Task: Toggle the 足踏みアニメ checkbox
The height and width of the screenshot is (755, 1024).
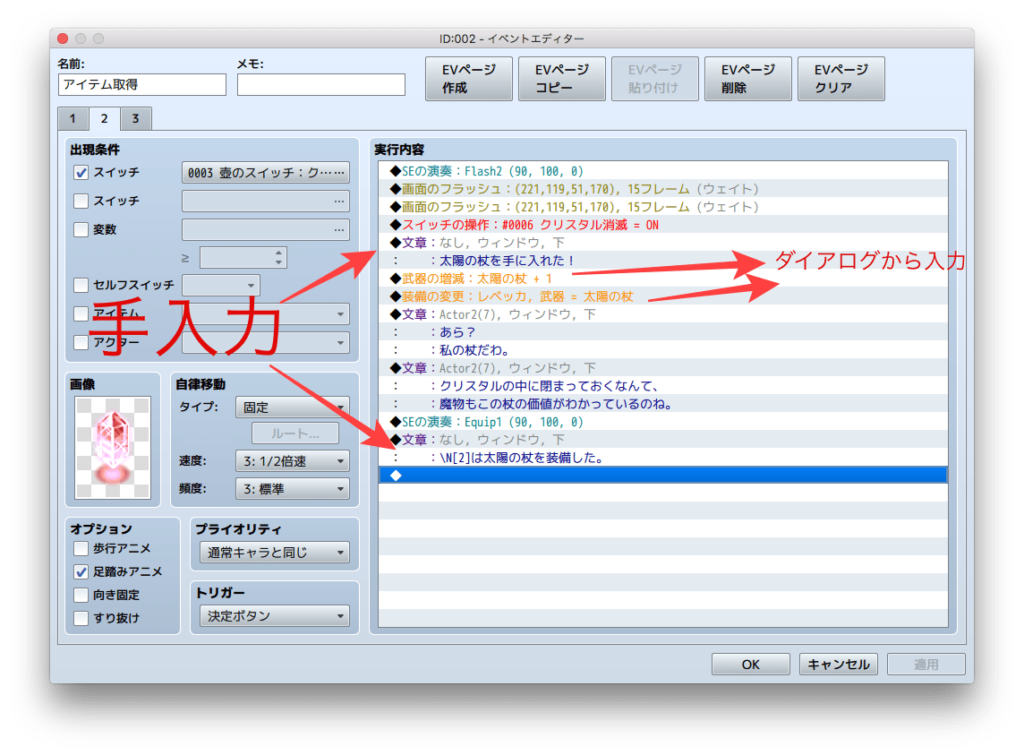Action: (x=81, y=571)
